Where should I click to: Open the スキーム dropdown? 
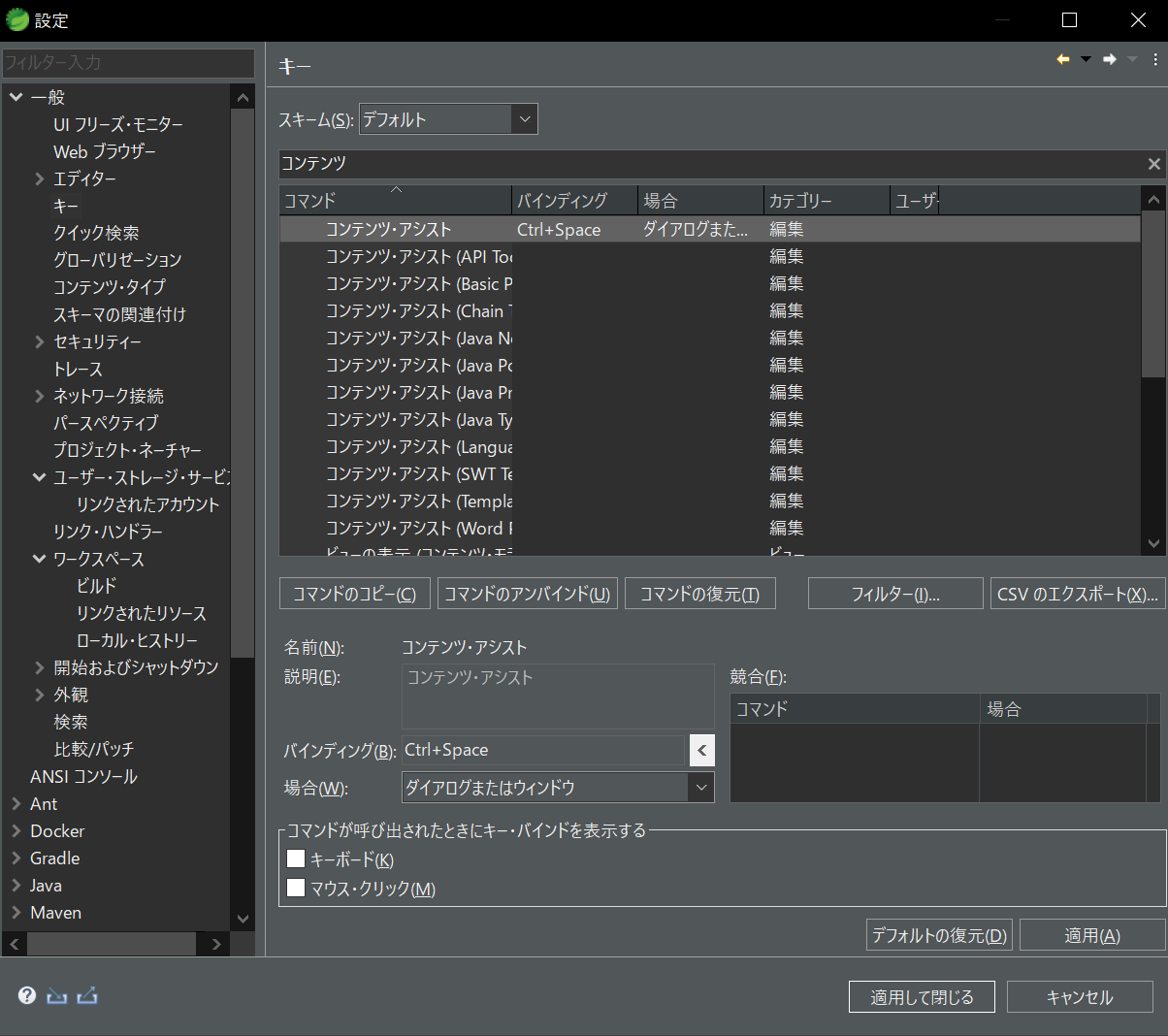(524, 118)
